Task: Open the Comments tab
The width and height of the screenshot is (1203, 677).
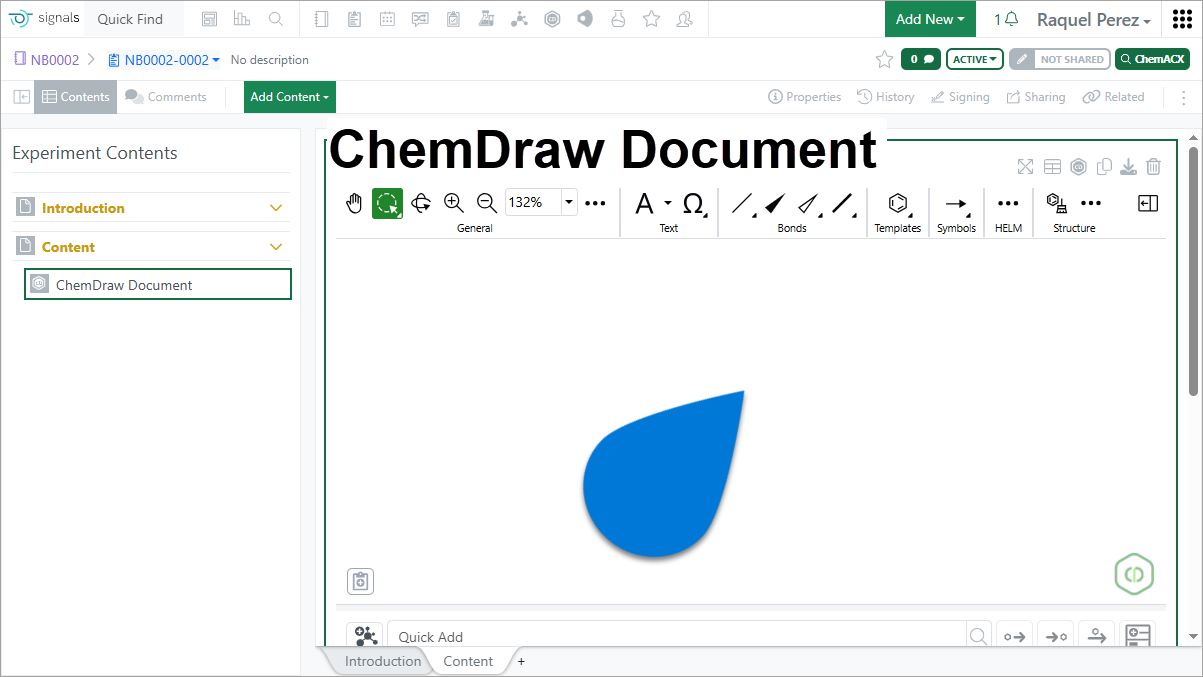Action: coord(166,97)
